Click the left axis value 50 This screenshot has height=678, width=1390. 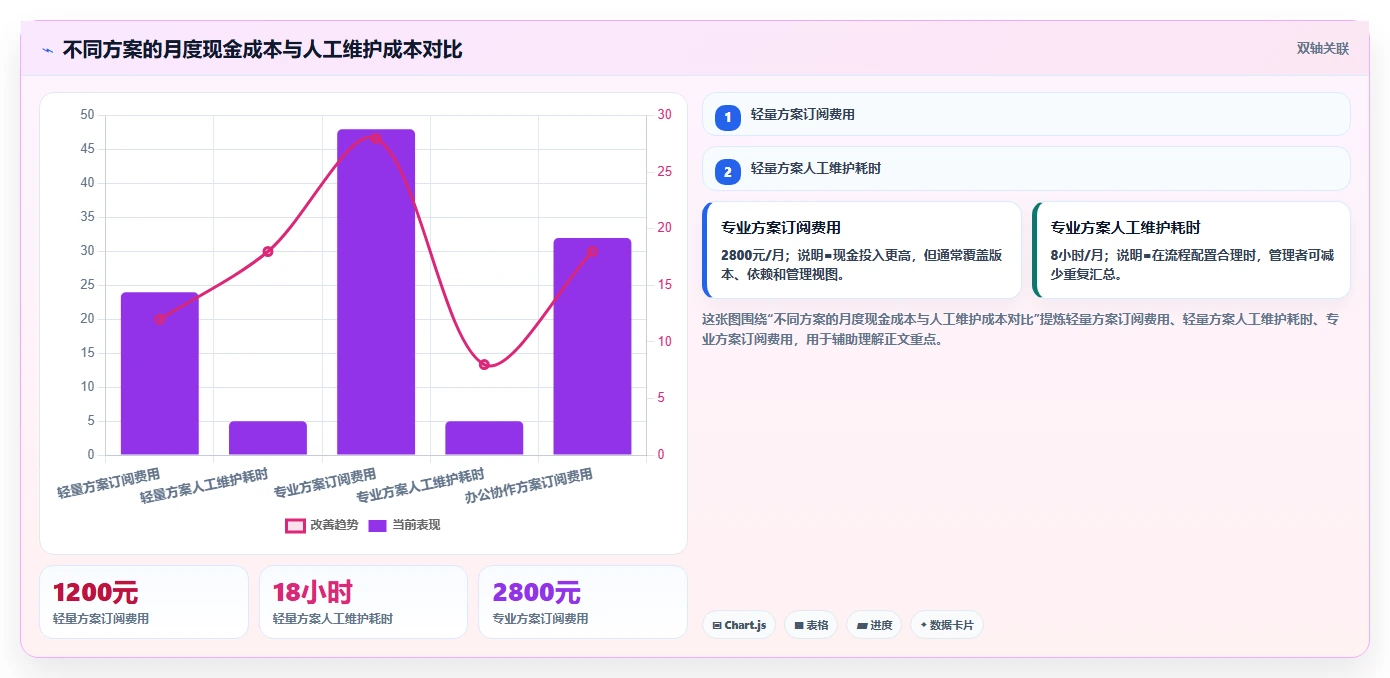87,115
